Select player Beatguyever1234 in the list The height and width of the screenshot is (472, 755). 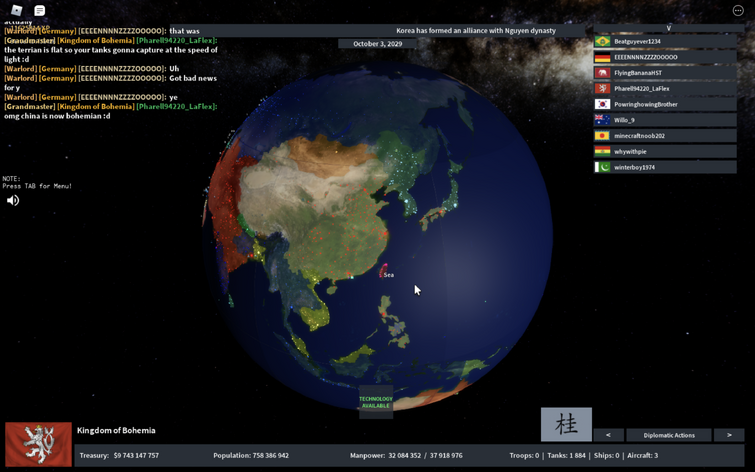pos(665,41)
